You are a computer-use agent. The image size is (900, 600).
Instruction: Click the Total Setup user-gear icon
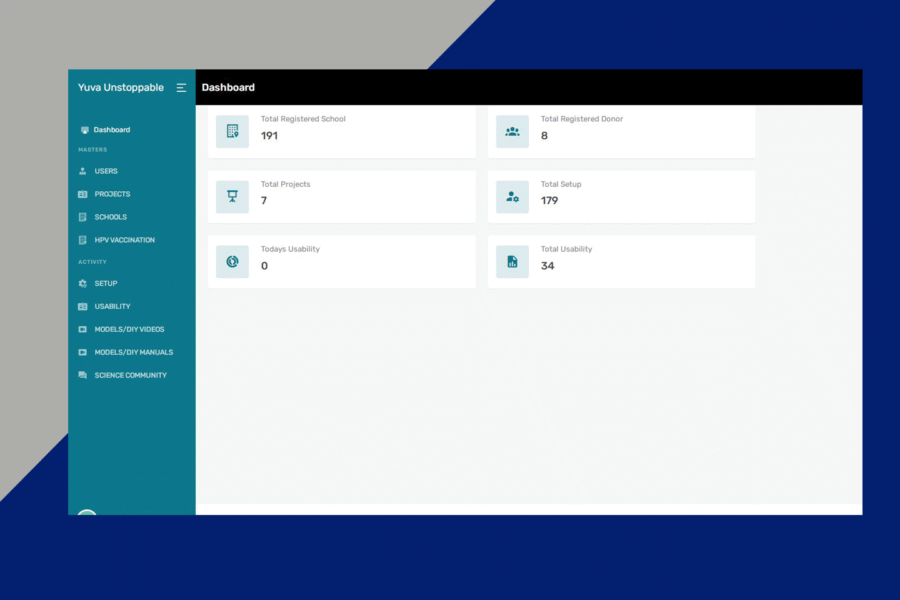[512, 197]
